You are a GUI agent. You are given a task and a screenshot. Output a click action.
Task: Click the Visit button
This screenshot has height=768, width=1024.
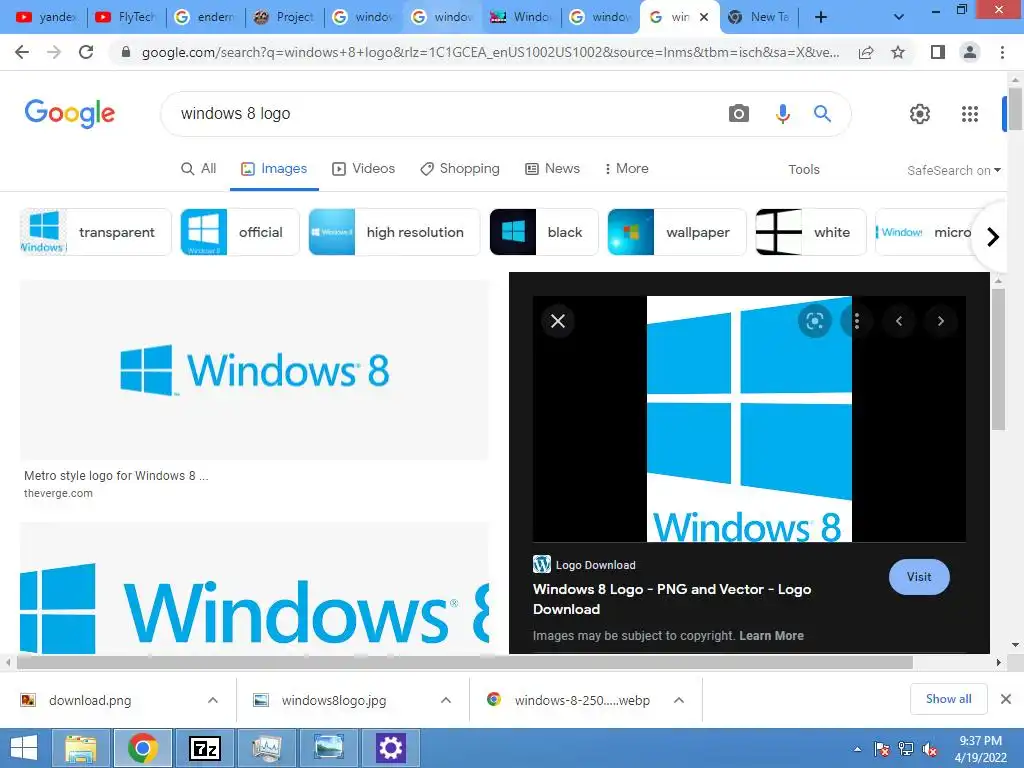tap(919, 577)
